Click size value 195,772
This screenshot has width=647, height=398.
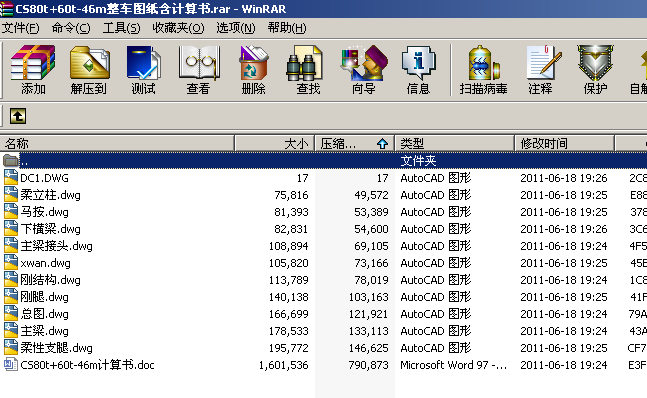coord(288,348)
